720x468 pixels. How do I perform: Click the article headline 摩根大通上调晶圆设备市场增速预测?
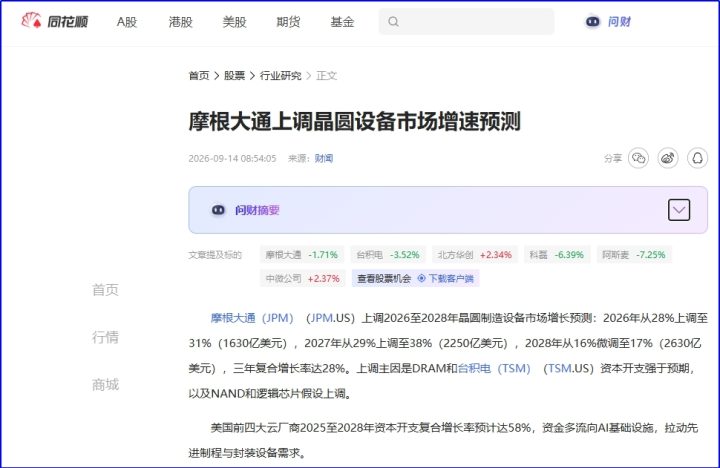pos(354,122)
